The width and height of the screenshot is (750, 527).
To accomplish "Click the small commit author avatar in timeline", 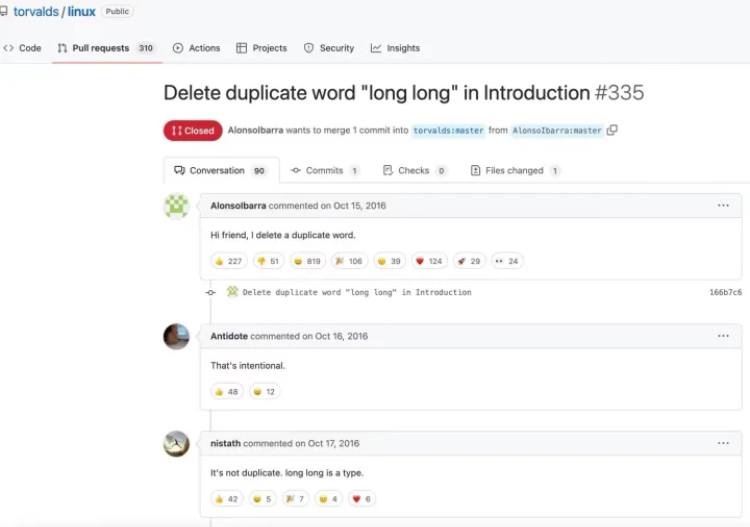I will pyautogui.click(x=232, y=291).
